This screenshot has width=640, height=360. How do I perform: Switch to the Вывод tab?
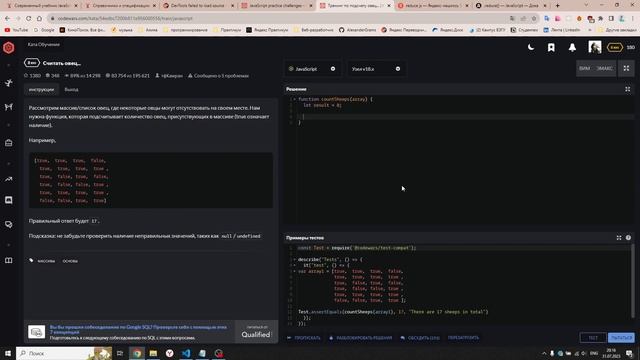71,89
